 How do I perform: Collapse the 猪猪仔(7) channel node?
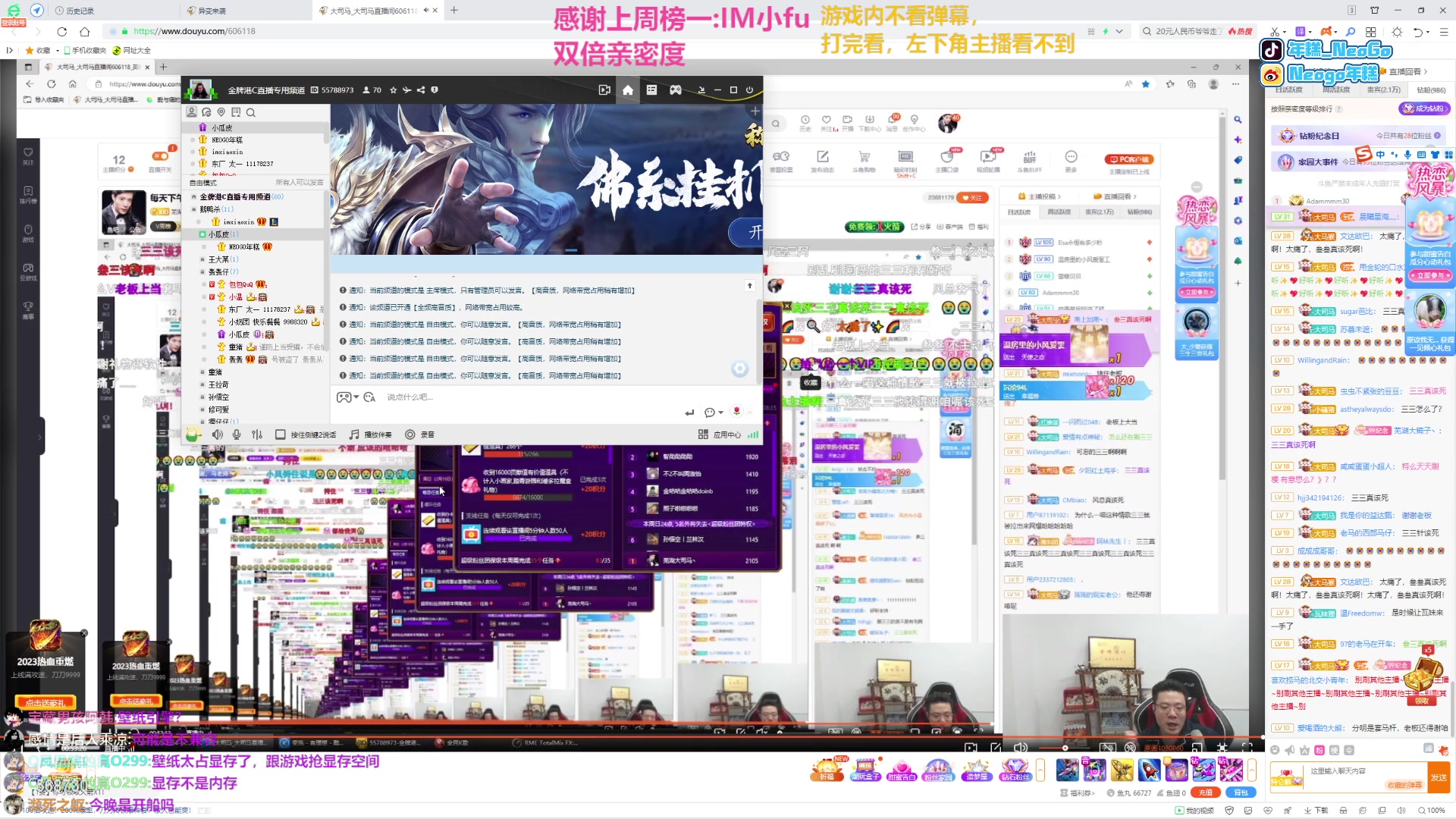click(202, 272)
